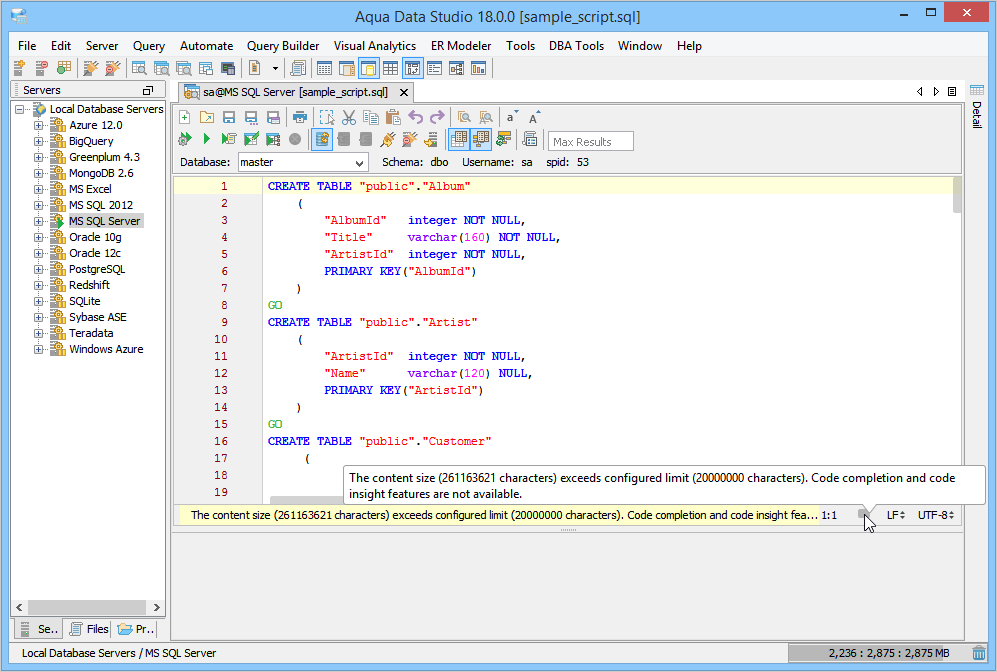The width and height of the screenshot is (997, 672).
Task: Cut selection using the scissors icon
Action: point(348,118)
